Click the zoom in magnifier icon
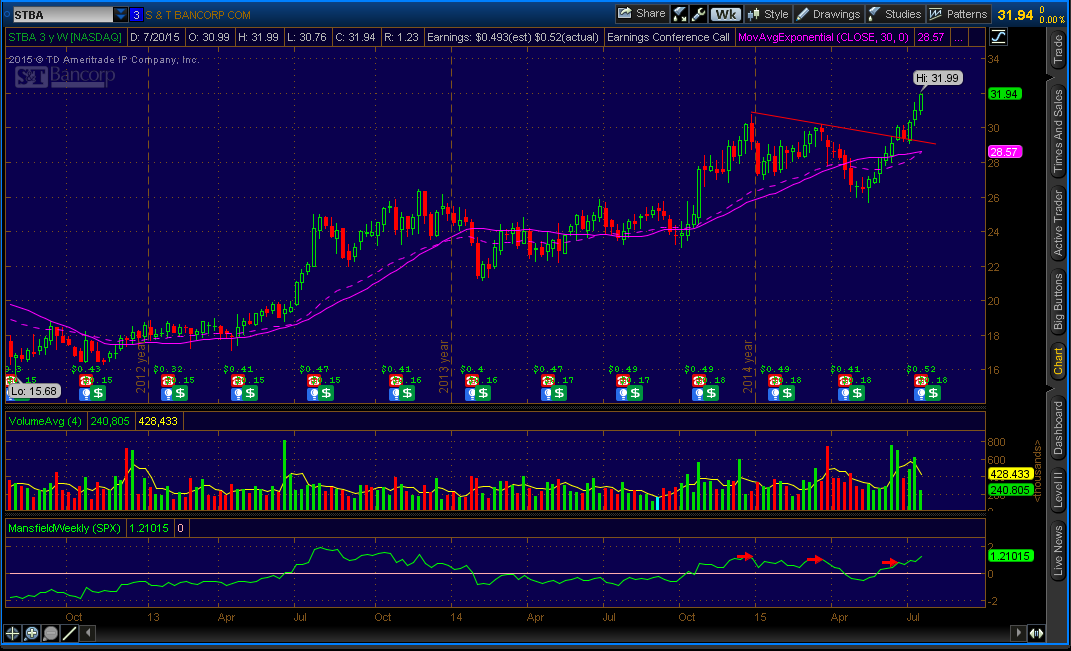Screen dimensions: 1071x651 tap(32, 633)
